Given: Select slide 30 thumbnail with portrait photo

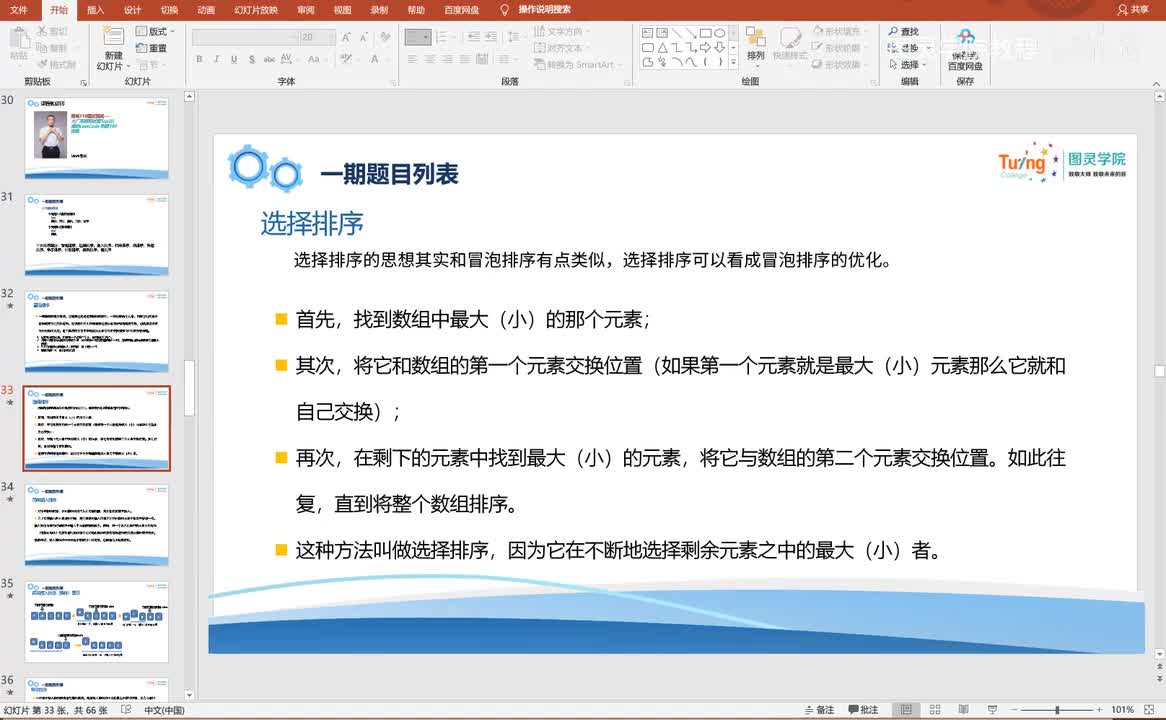Looking at the screenshot, I should (x=97, y=138).
